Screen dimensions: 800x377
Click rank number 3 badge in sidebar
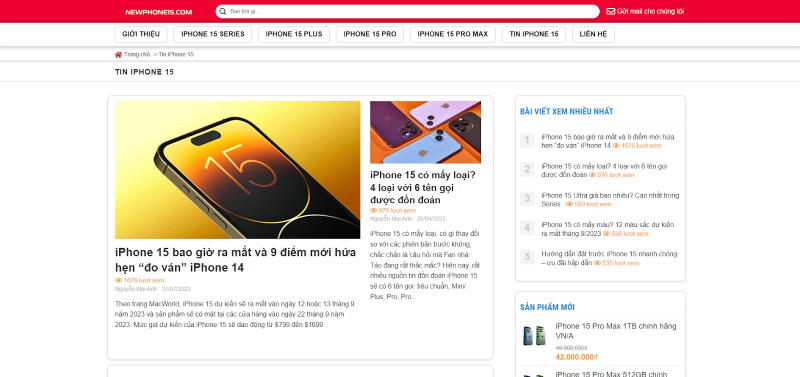(527, 198)
